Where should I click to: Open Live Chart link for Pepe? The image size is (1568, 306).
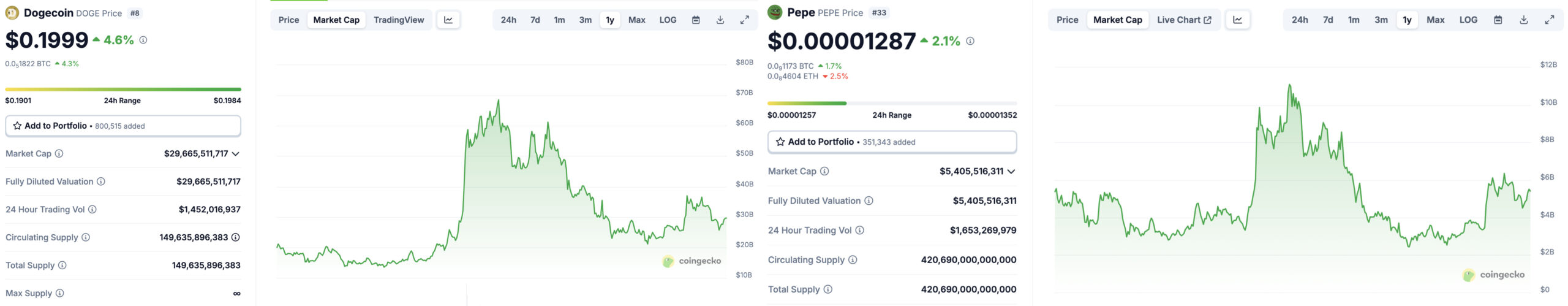click(x=1184, y=20)
